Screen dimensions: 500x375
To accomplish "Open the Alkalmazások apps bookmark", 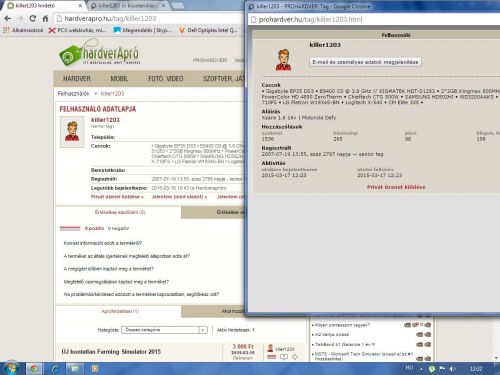I will [23, 30].
